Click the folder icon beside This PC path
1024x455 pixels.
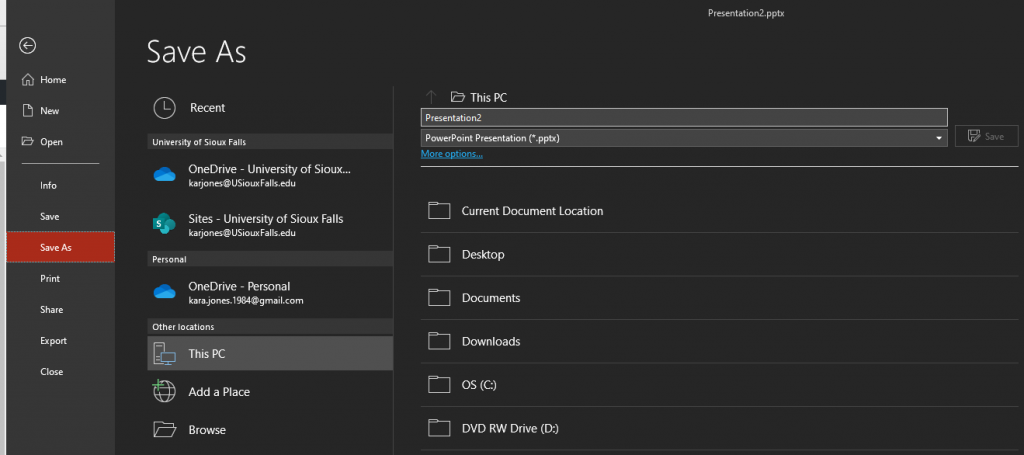(x=457, y=97)
